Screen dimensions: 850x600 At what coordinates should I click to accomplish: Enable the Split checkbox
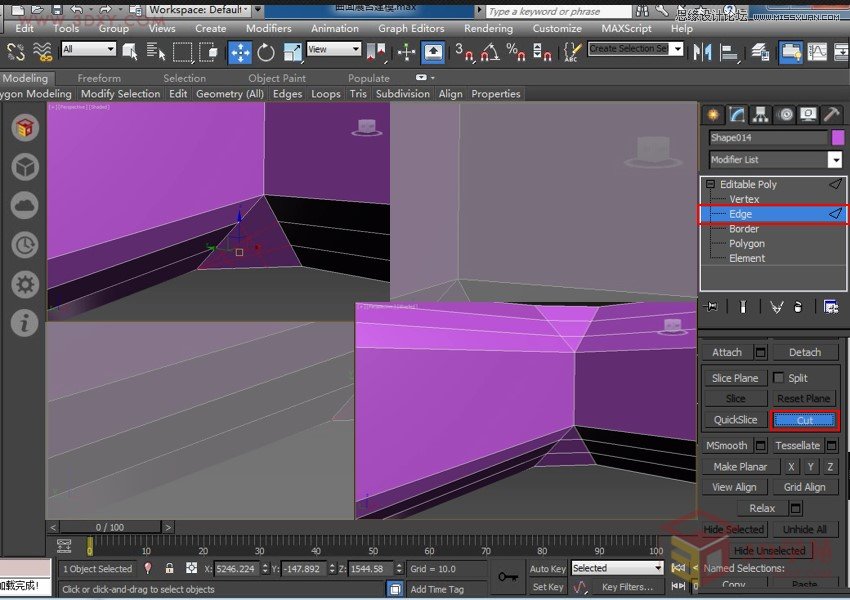click(x=778, y=377)
